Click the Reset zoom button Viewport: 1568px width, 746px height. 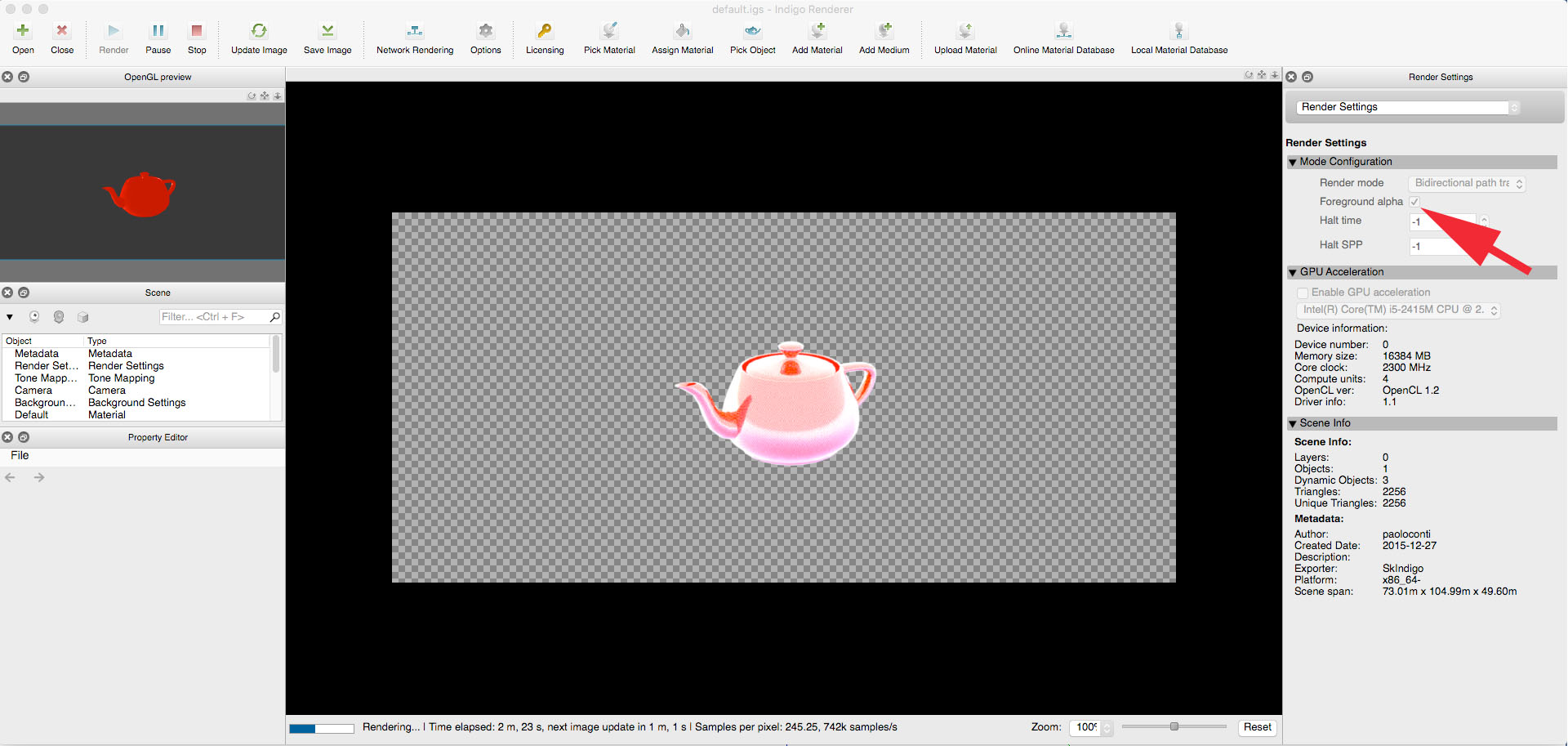coord(1257,727)
